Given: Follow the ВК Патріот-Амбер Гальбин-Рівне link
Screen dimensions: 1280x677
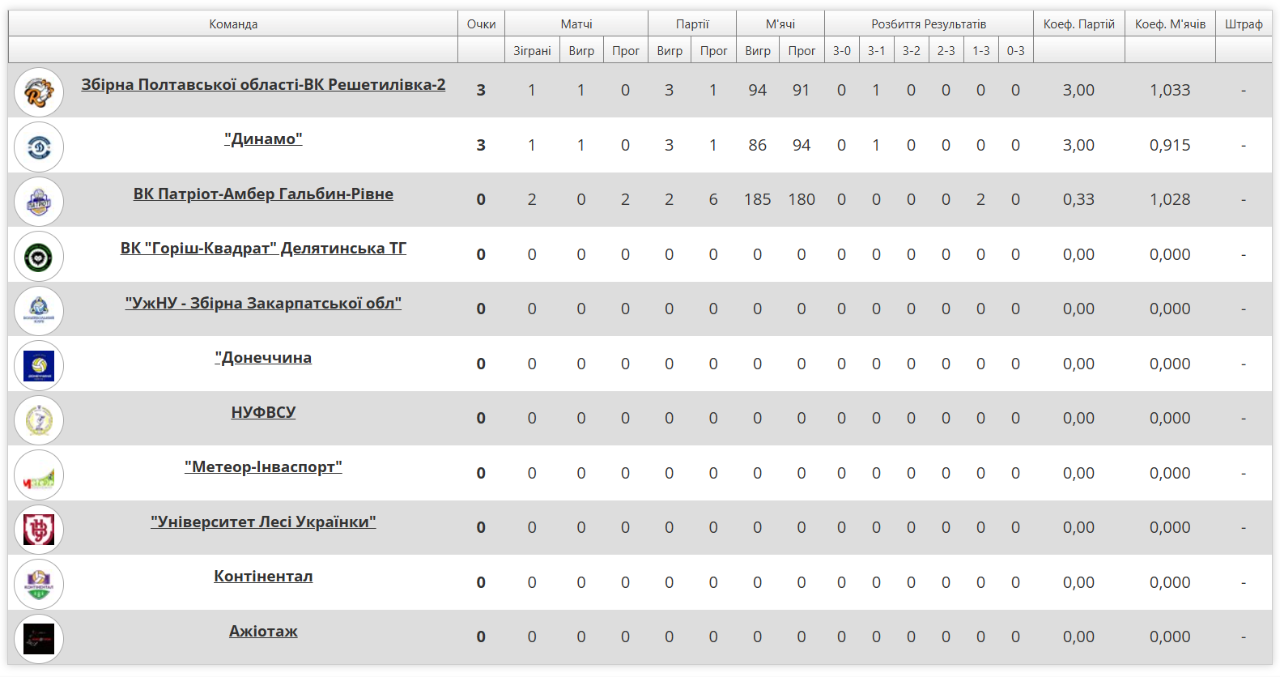Looking at the screenshot, I should click(263, 194).
